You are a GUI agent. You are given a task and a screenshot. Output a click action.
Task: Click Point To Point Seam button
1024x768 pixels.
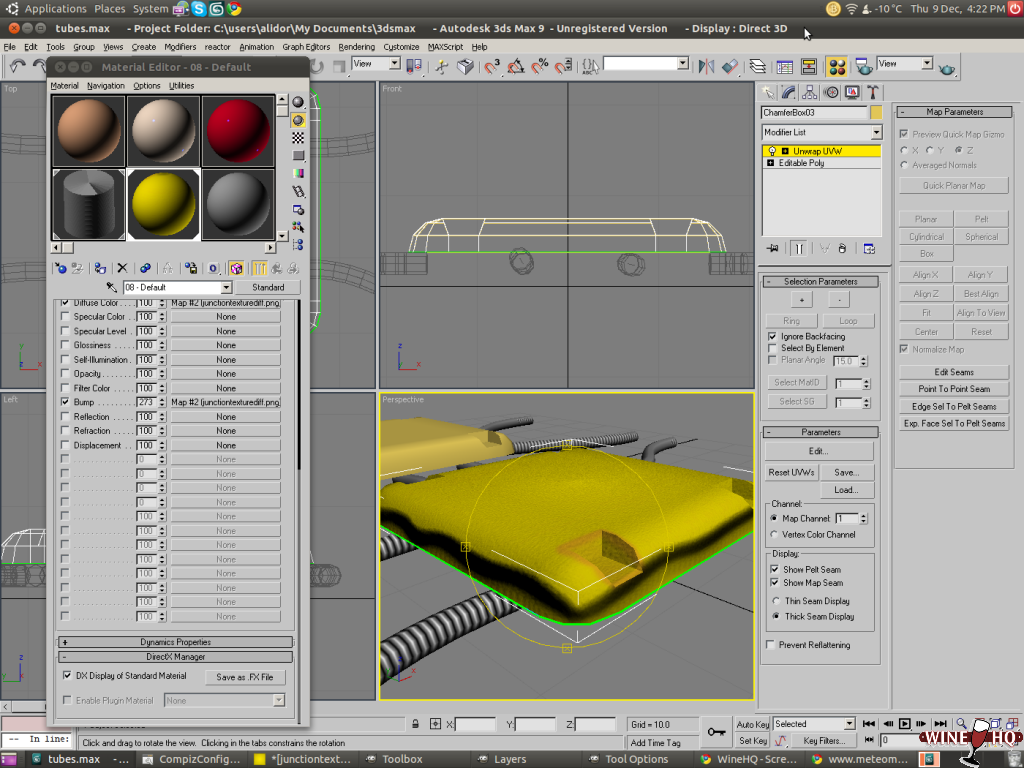[953, 389]
